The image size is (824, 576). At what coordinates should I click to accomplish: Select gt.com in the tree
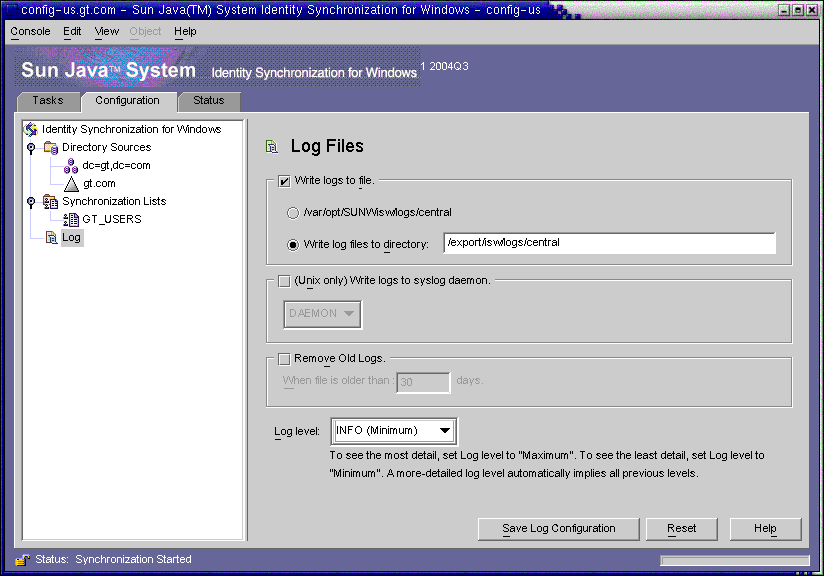[x=99, y=184]
